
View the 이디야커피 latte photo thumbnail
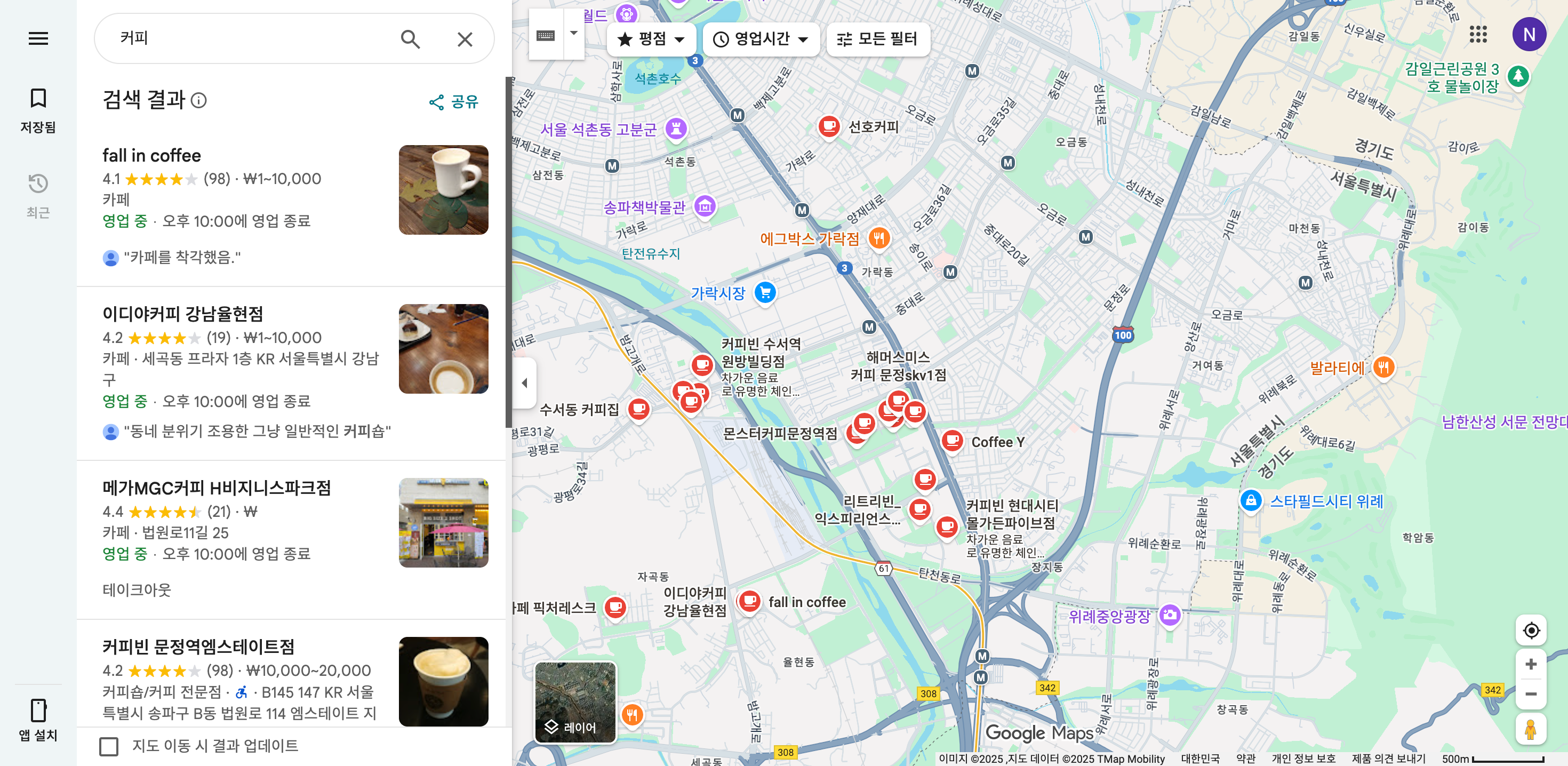tap(443, 348)
